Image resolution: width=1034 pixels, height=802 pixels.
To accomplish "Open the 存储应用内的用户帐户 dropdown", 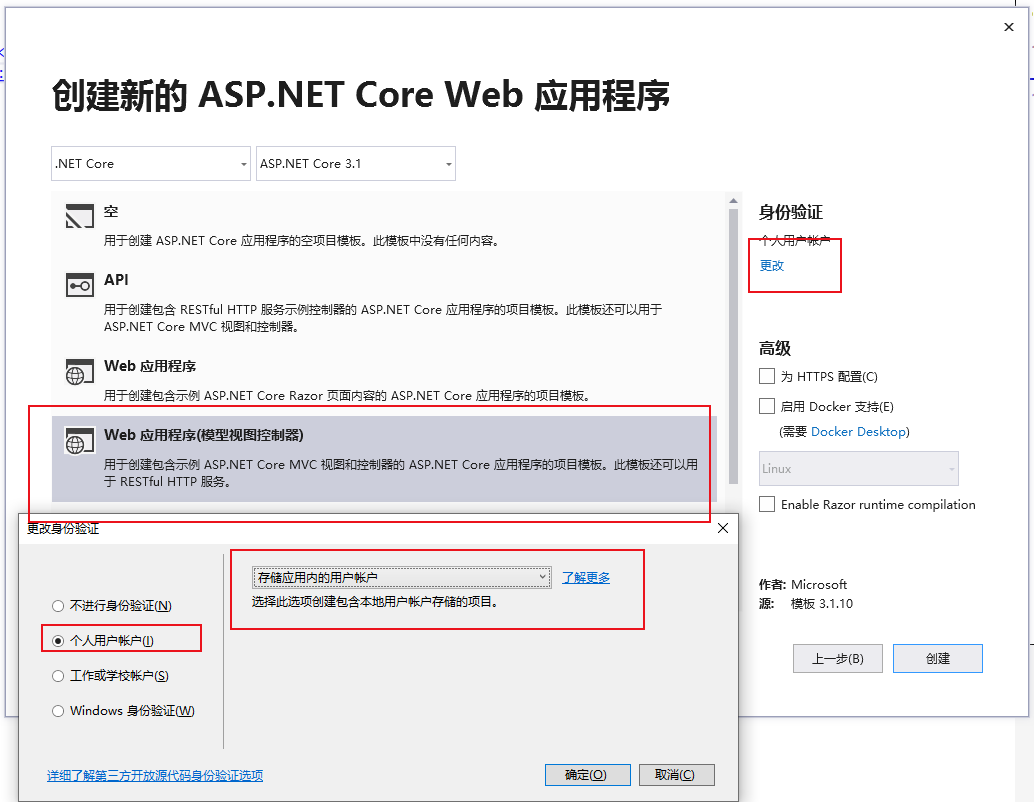I will [x=402, y=577].
